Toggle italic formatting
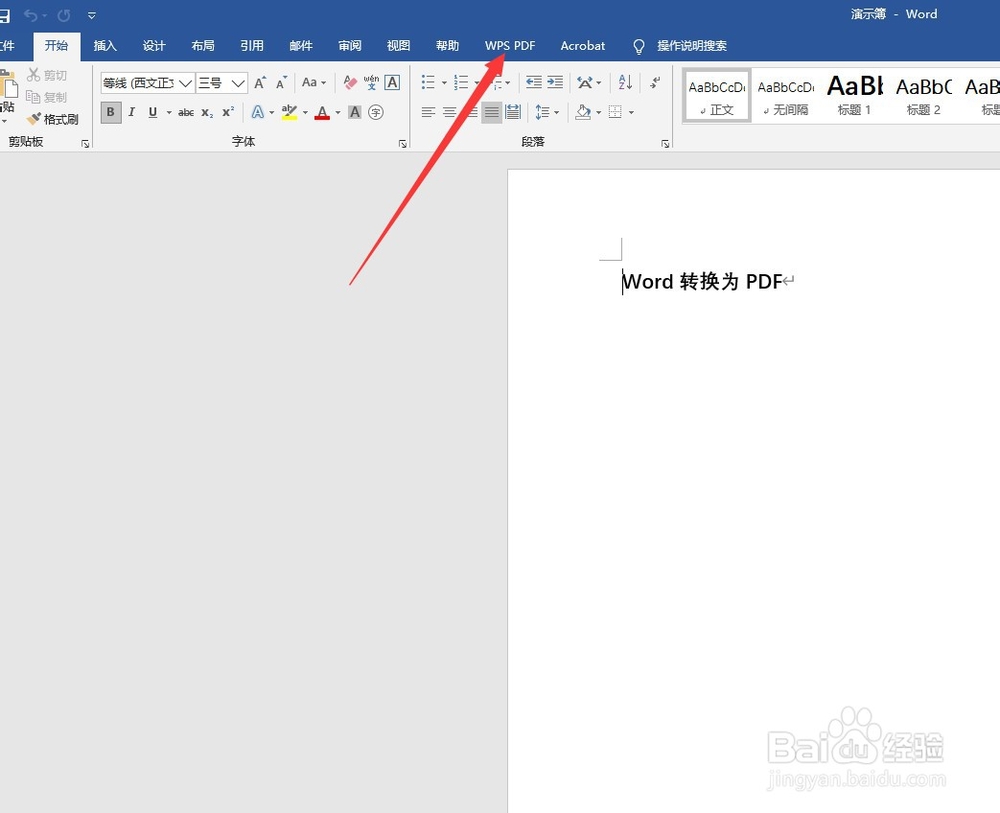This screenshot has height=813, width=1000. (131, 112)
